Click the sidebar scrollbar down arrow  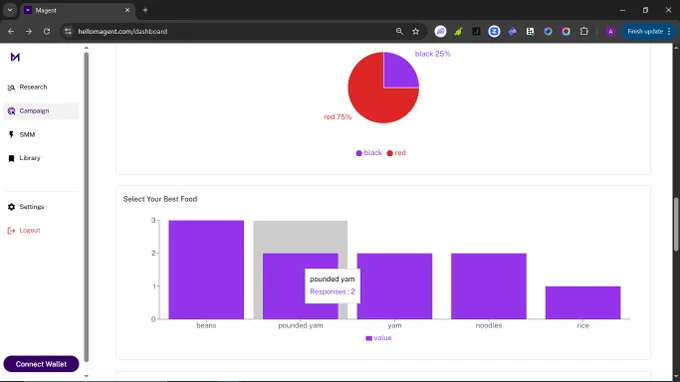click(86, 376)
